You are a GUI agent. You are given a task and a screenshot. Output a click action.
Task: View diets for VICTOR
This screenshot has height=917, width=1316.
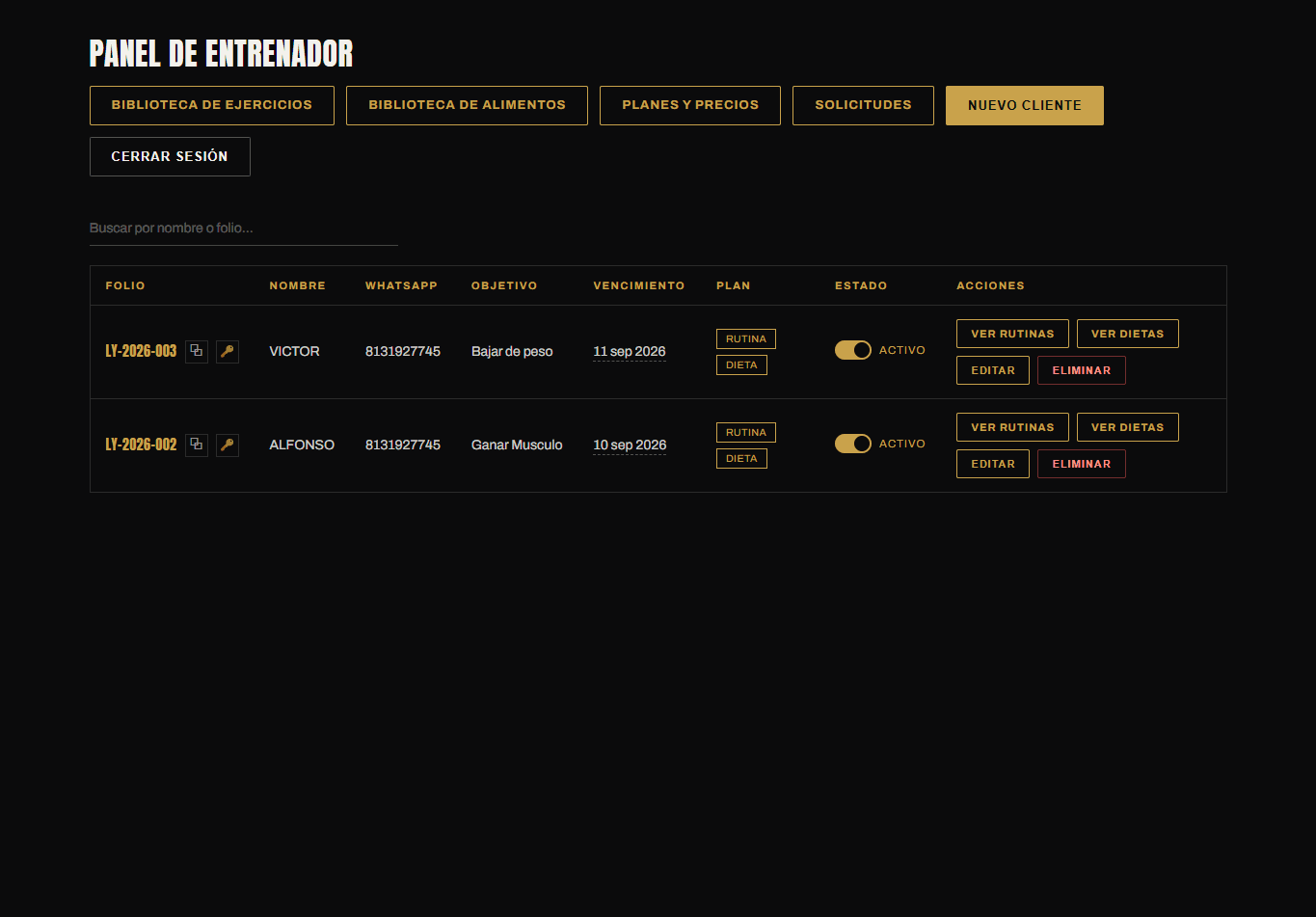pyautogui.click(x=1128, y=334)
